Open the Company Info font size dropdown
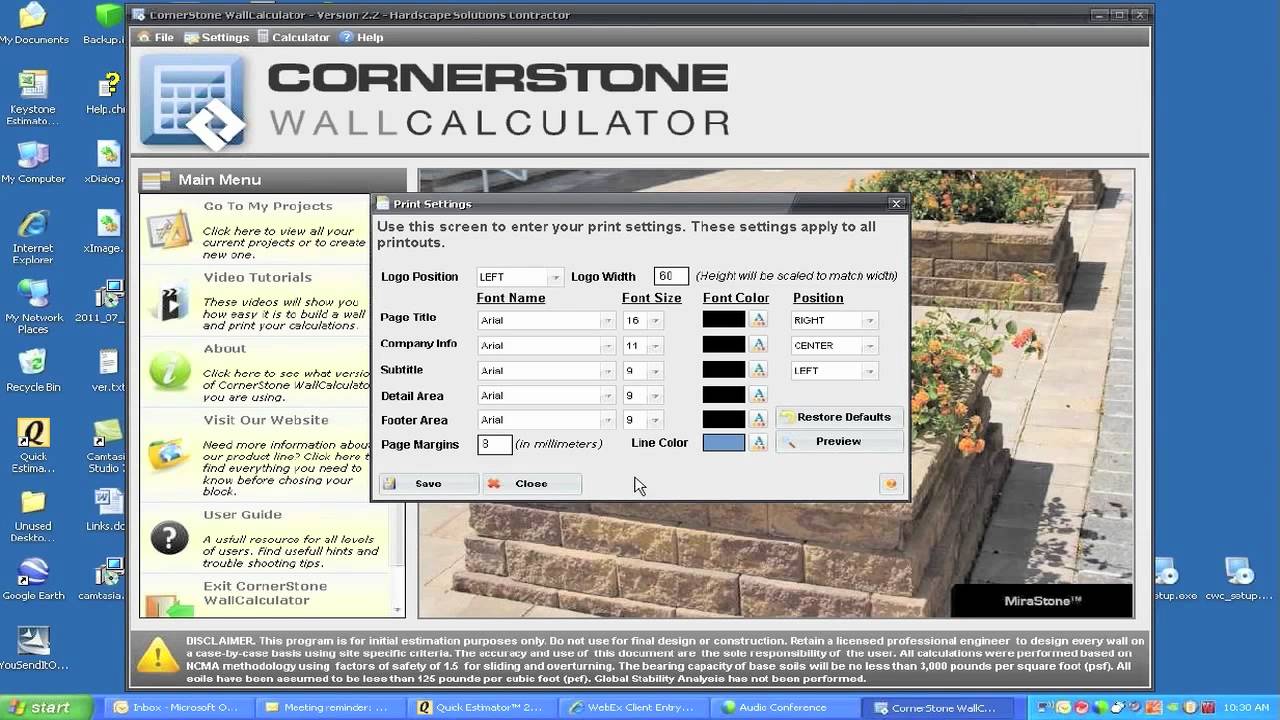 click(655, 345)
